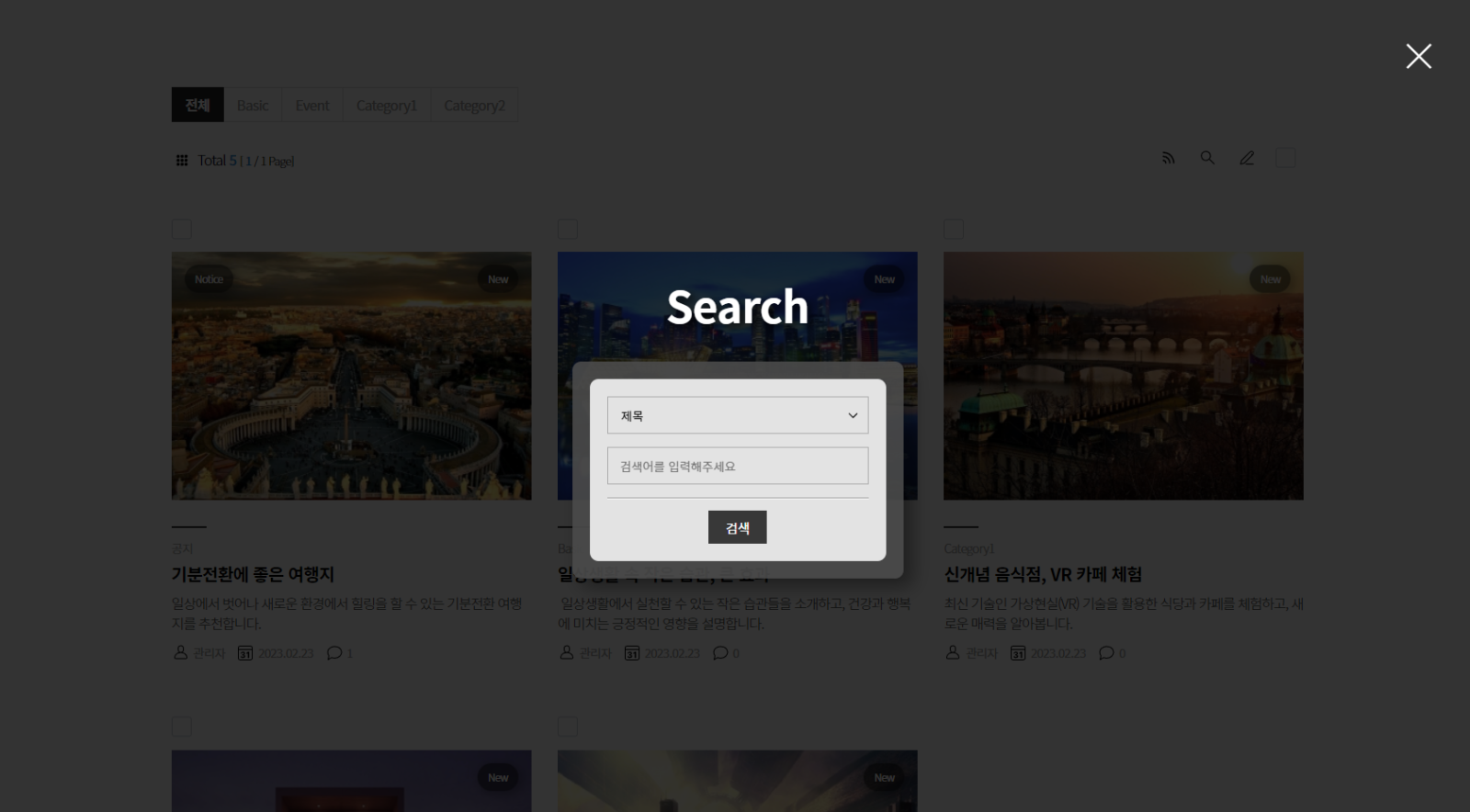Click the author icon under 기분전환에 좋은 여행지
The height and width of the screenshot is (812, 1470).
[x=180, y=652]
